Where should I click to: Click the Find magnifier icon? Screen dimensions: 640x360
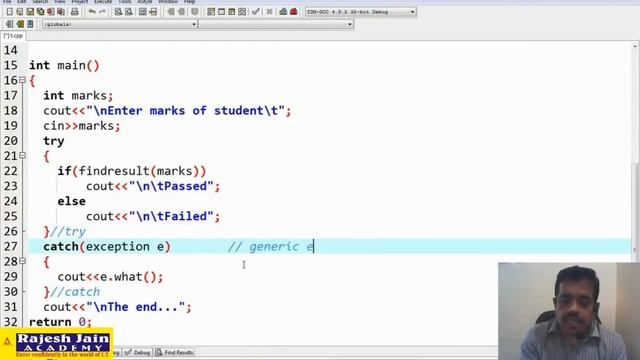tap(118, 12)
